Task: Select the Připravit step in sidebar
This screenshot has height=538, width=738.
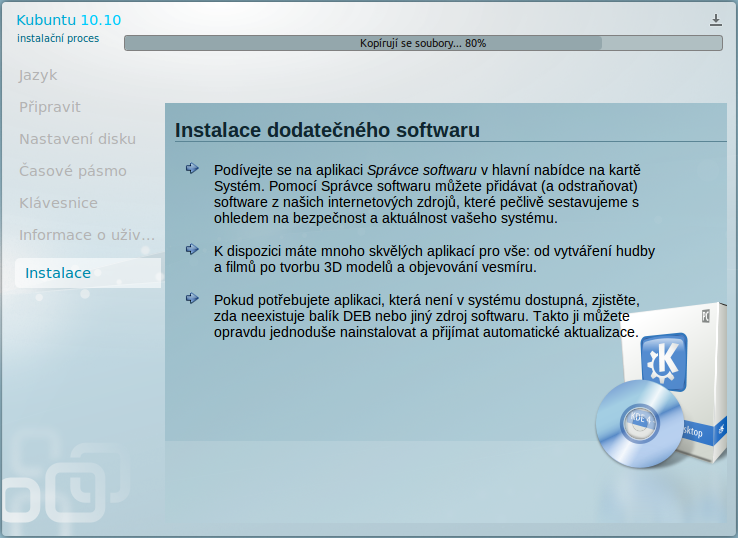Action: pyautogui.click(x=50, y=107)
